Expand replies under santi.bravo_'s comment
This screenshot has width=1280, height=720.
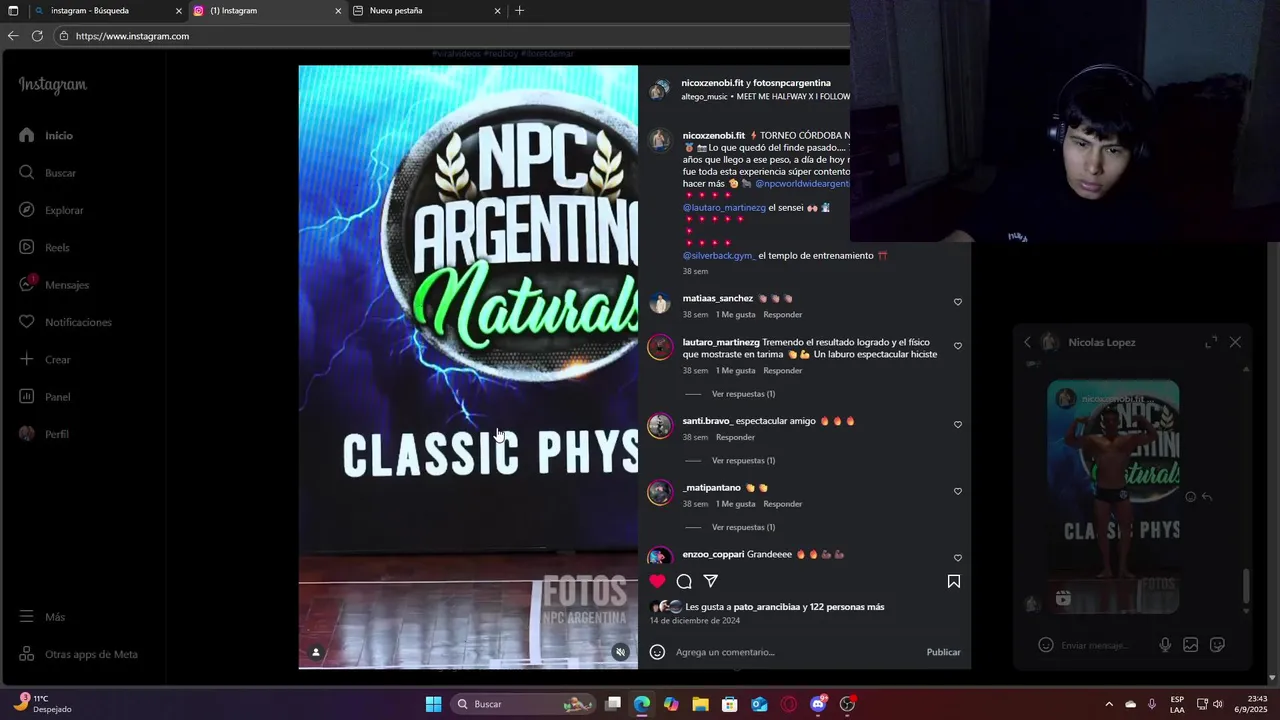pyautogui.click(x=743, y=461)
